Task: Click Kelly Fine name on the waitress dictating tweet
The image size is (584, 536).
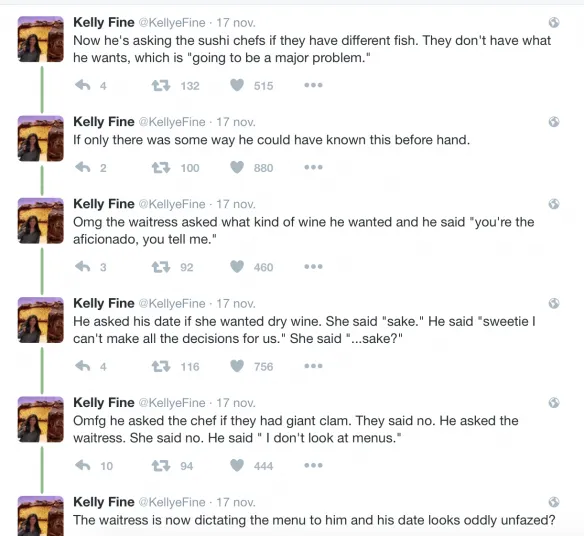Action: [104, 502]
